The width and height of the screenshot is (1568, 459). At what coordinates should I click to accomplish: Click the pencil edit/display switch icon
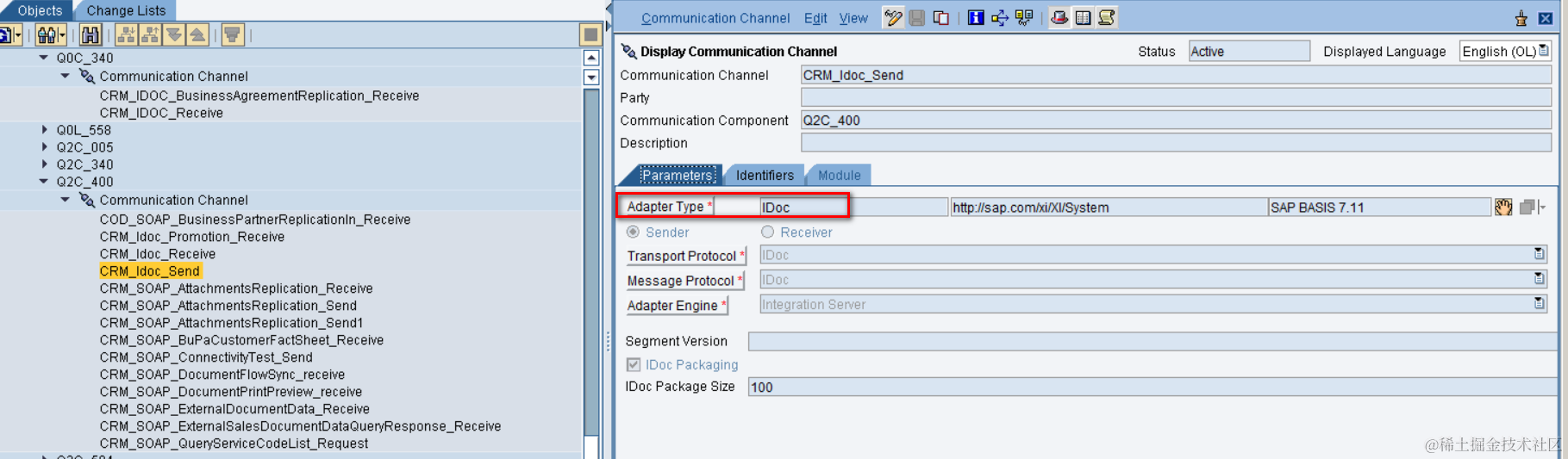coord(893,17)
